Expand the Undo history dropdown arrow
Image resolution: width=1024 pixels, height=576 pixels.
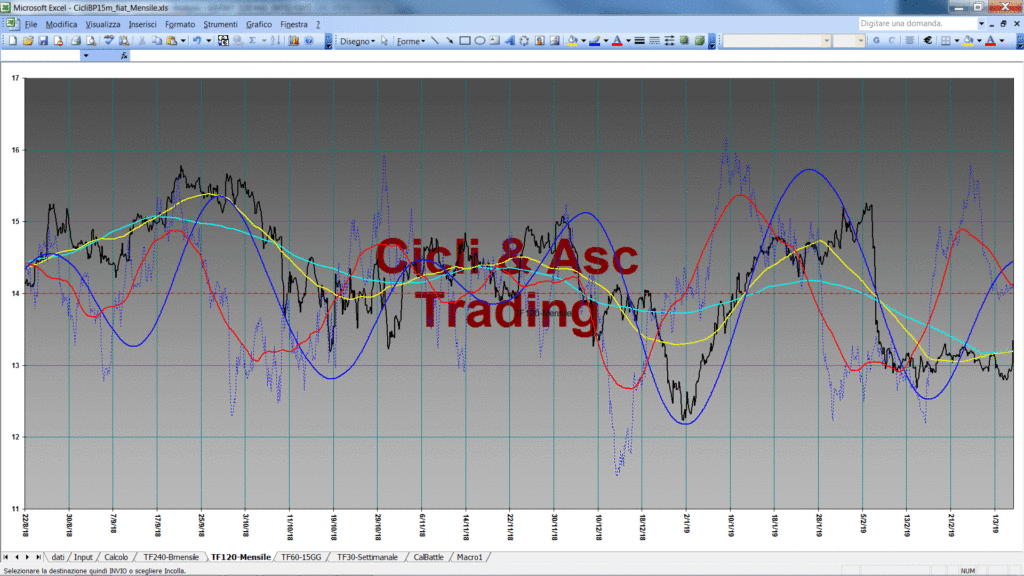point(208,40)
